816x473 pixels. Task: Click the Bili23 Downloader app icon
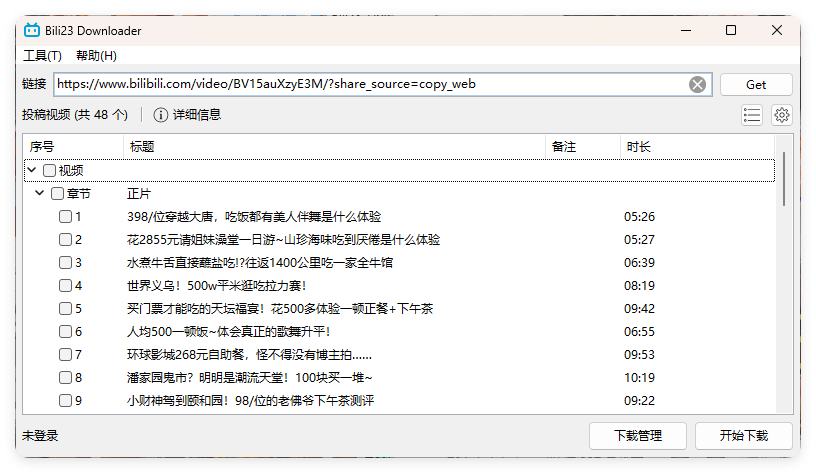[32, 30]
